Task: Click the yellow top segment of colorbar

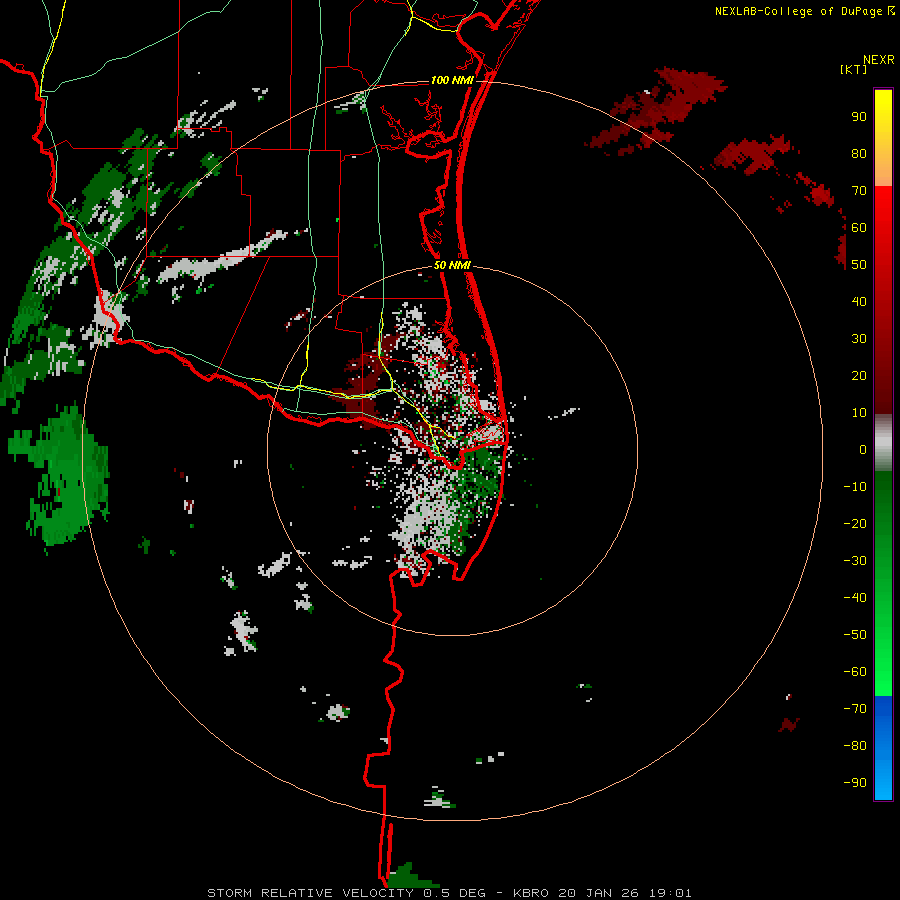Action: (x=883, y=138)
